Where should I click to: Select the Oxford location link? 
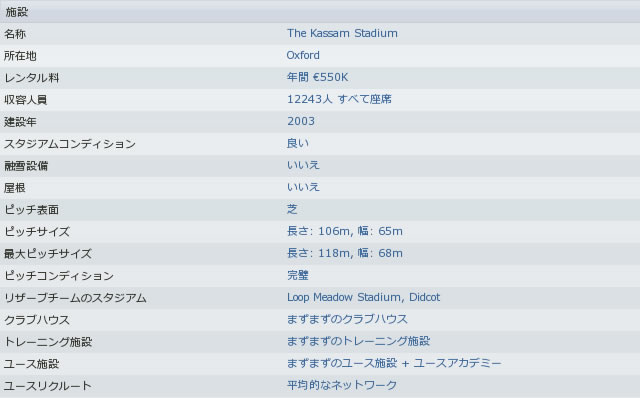point(303,55)
